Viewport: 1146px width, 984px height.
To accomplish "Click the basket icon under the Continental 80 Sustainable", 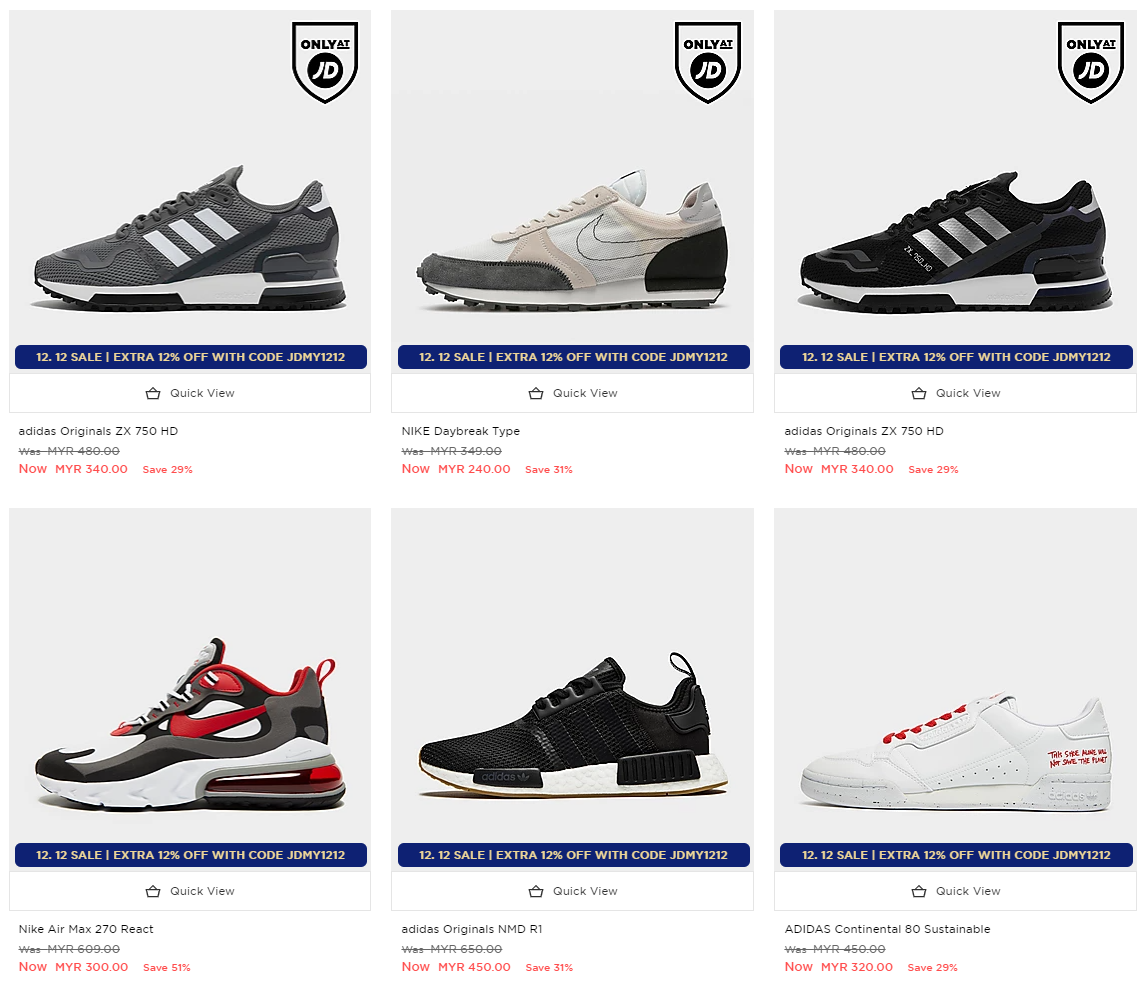I will tap(919, 891).
